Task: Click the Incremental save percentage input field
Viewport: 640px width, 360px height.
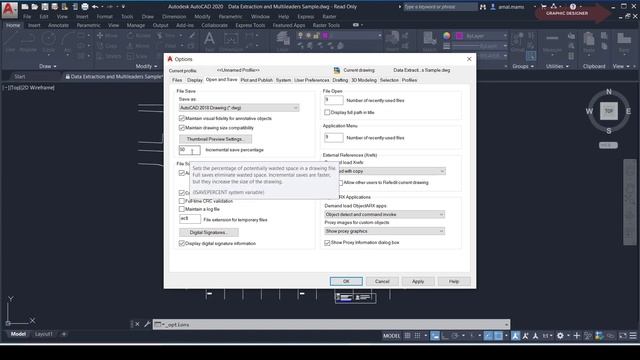Action: coord(189,150)
